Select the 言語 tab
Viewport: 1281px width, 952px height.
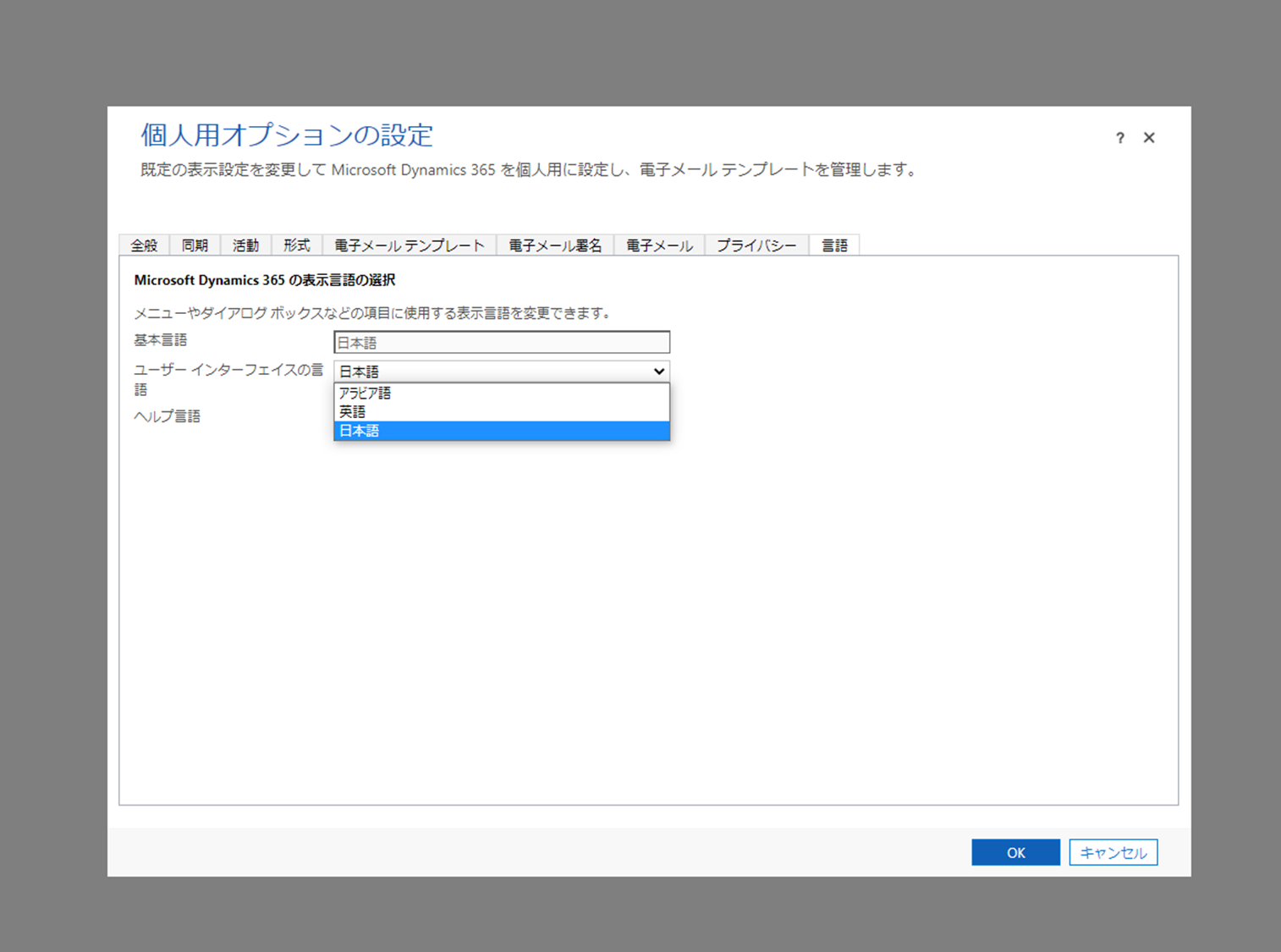834,245
